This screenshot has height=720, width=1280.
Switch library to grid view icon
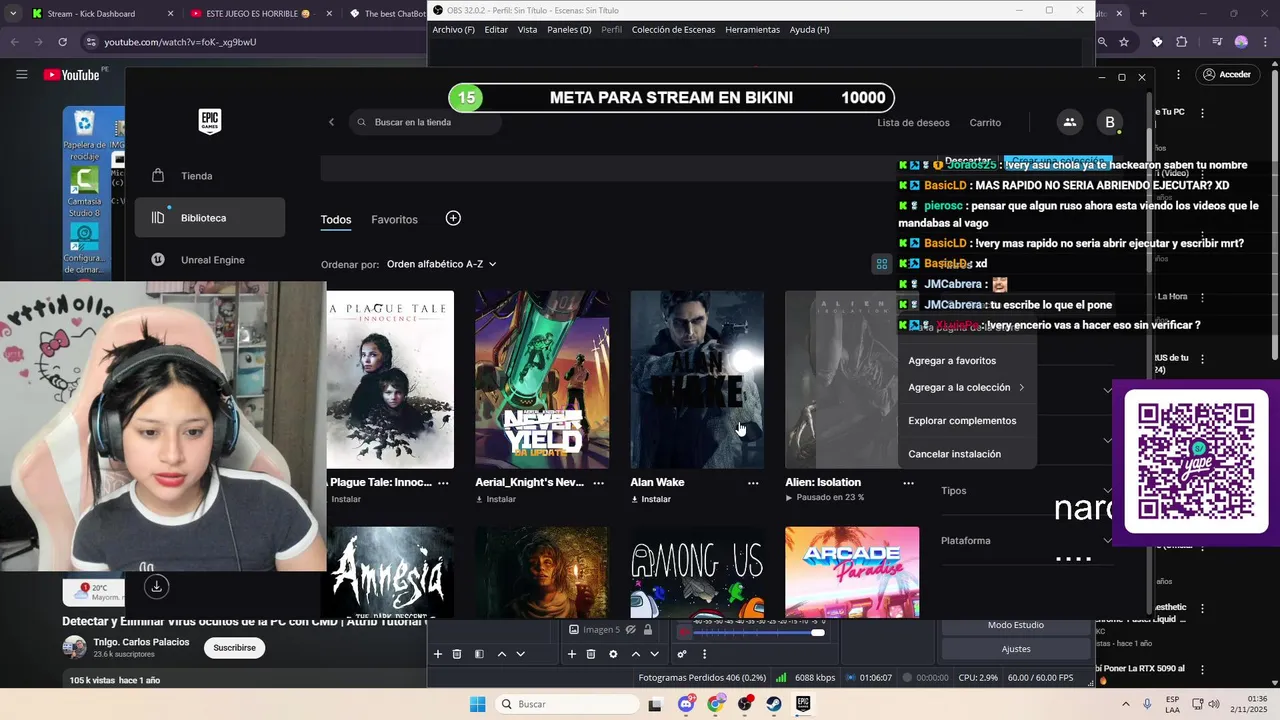pyautogui.click(x=881, y=264)
